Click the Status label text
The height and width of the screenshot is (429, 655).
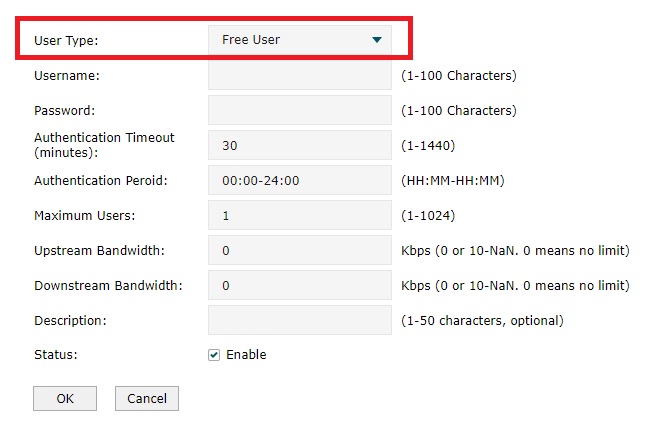pos(54,355)
